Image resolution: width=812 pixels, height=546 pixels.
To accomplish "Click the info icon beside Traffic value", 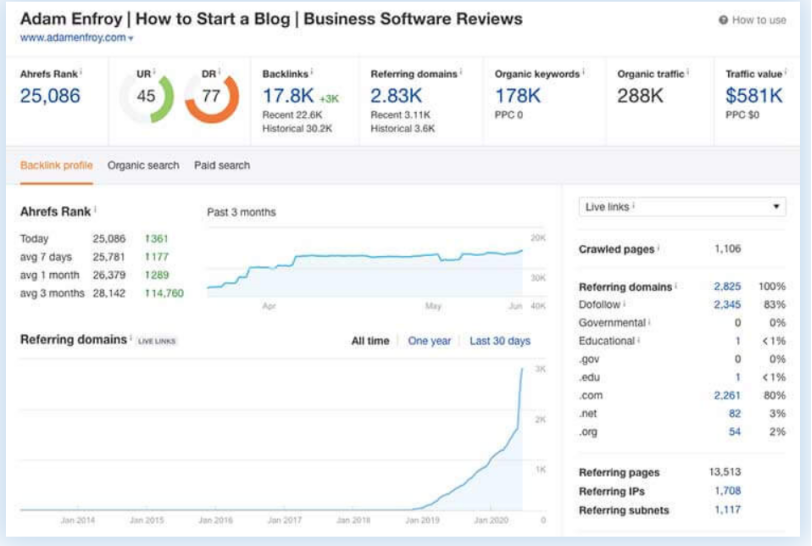I will coord(786,72).
